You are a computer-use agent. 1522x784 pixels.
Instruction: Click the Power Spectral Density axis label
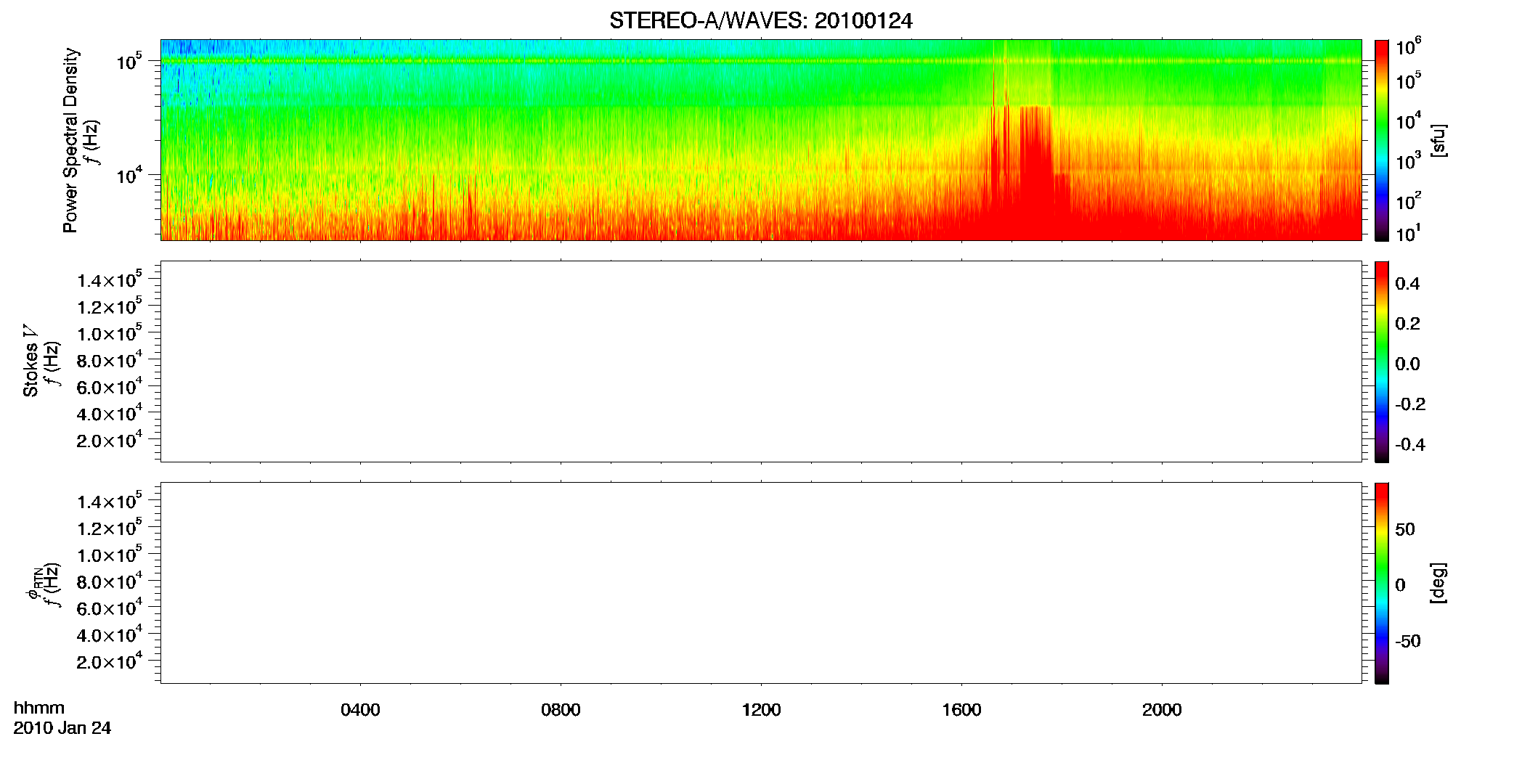pyautogui.click(x=70, y=140)
